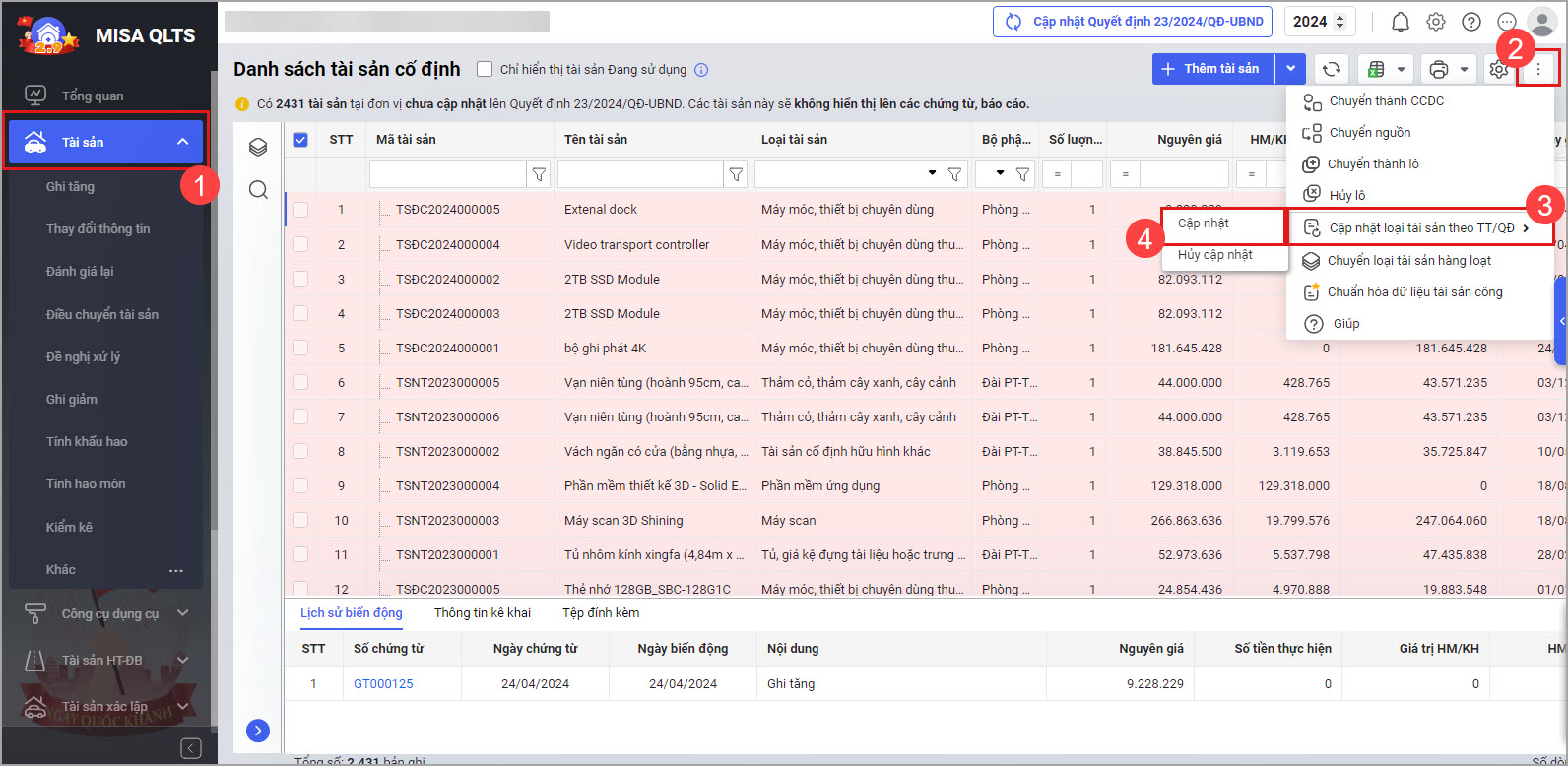The image size is (1568, 766).
Task: Click the printer icon
Action: (1438, 69)
